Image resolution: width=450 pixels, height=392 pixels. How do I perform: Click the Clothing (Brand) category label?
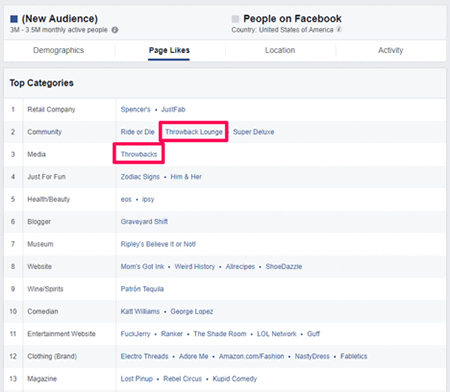(52, 356)
